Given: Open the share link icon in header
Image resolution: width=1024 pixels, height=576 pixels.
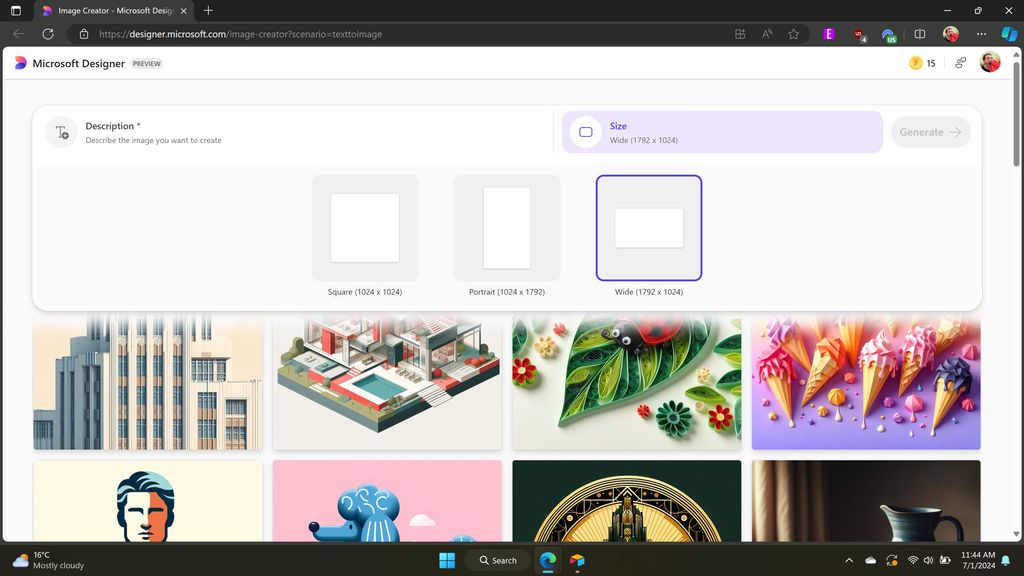Looking at the screenshot, I should coord(959,62).
